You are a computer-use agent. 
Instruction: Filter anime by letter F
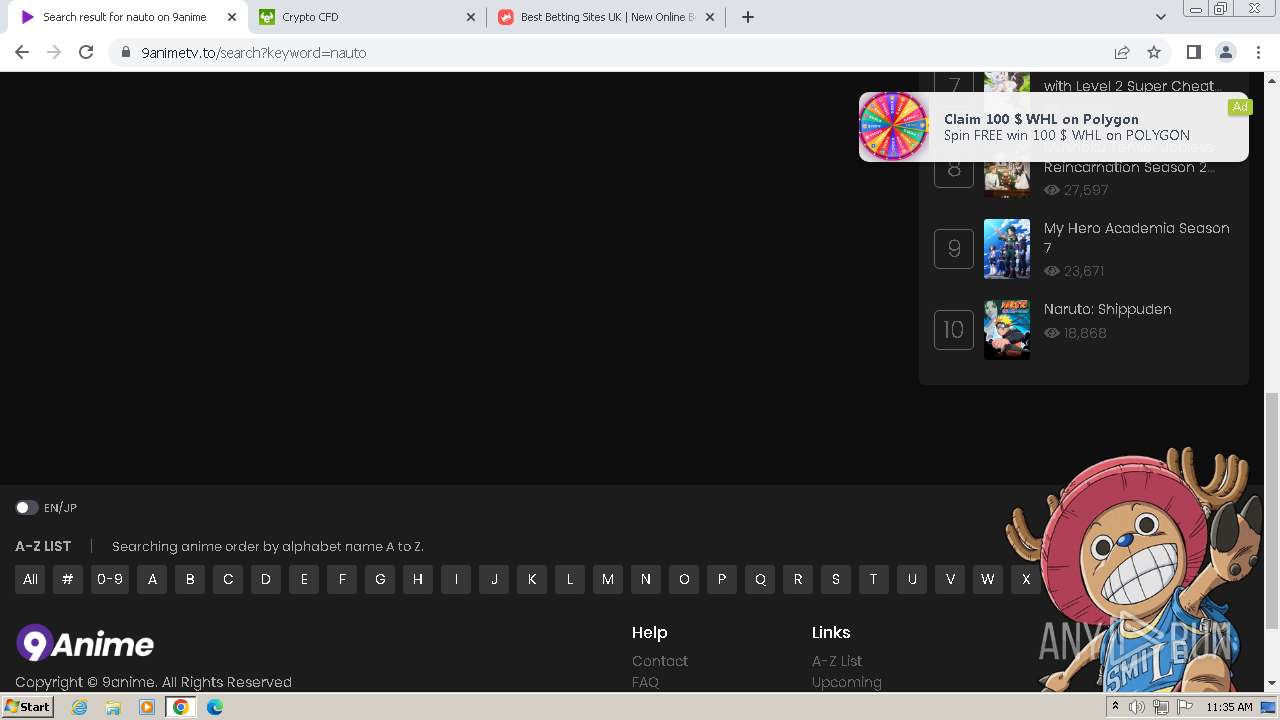(x=342, y=579)
